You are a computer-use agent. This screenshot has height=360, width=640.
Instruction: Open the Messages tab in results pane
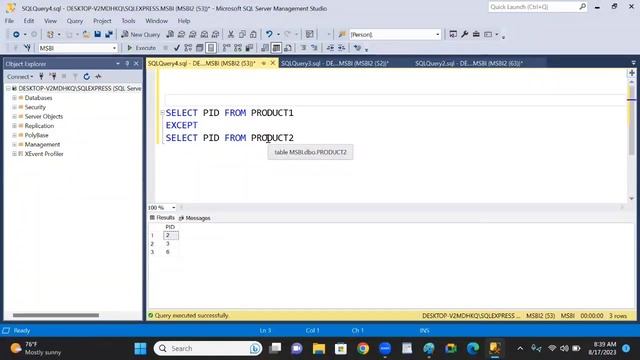[x=195, y=218]
